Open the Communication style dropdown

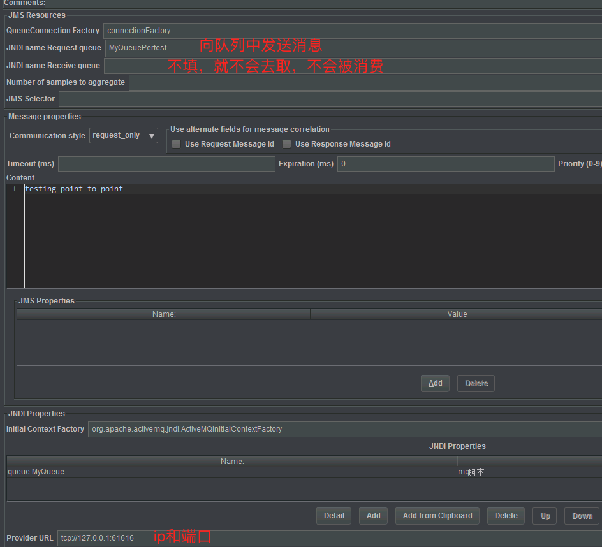[x=124, y=135]
